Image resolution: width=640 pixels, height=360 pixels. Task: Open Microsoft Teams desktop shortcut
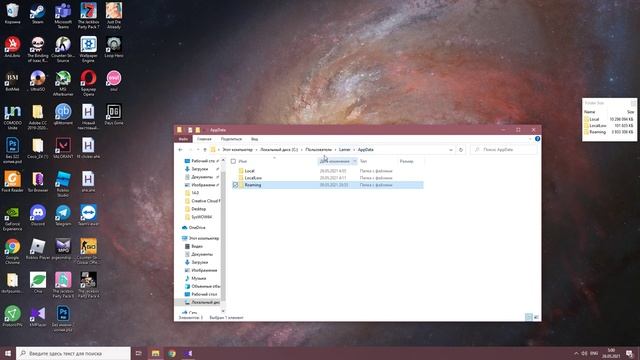(x=63, y=16)
